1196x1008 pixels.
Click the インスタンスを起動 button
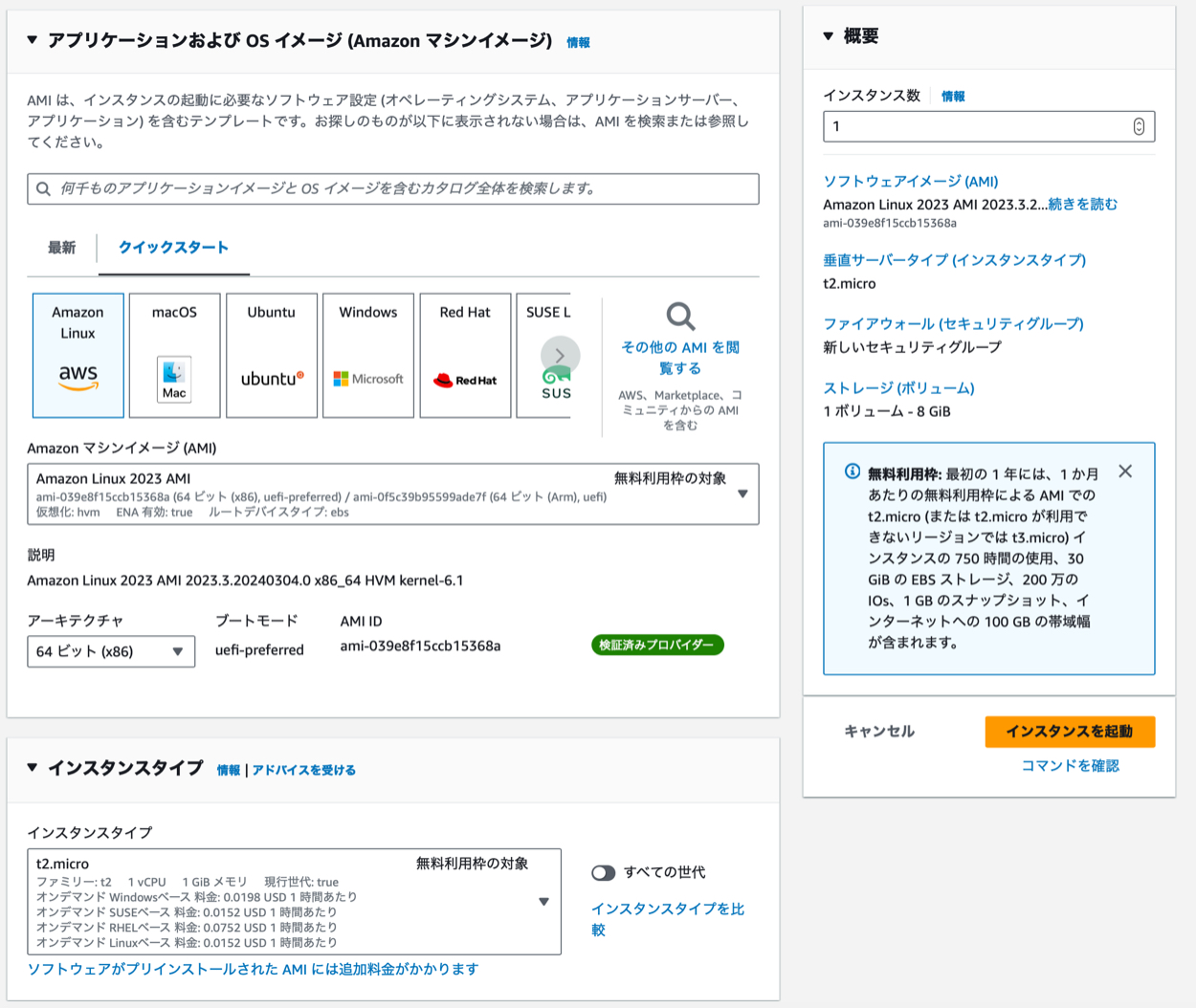(1070, 732)
